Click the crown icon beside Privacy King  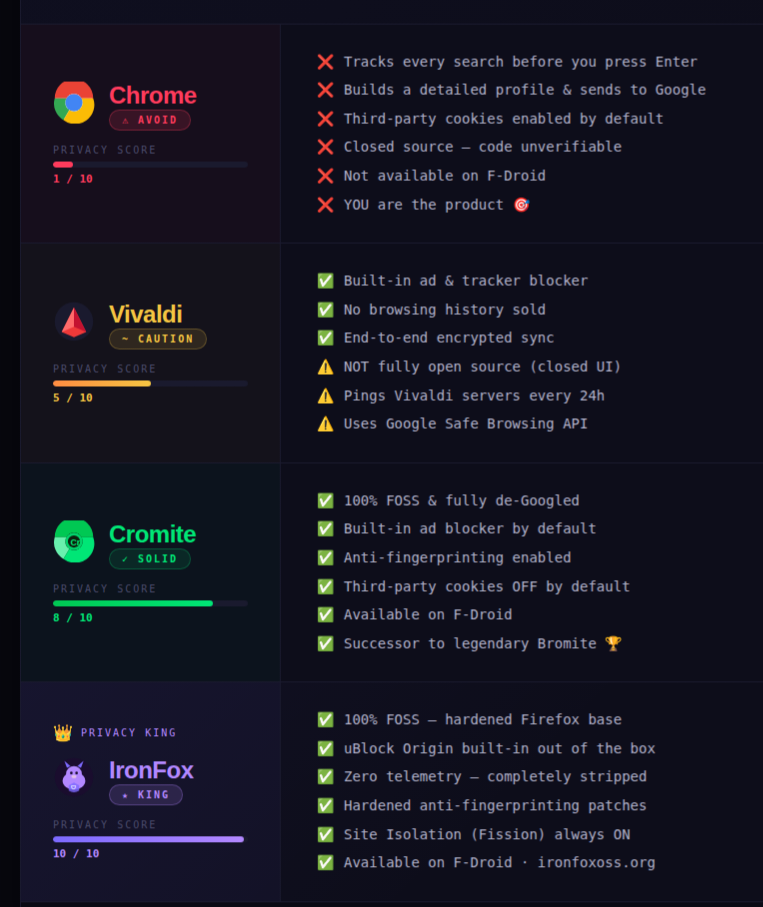[x=63, y=733]
